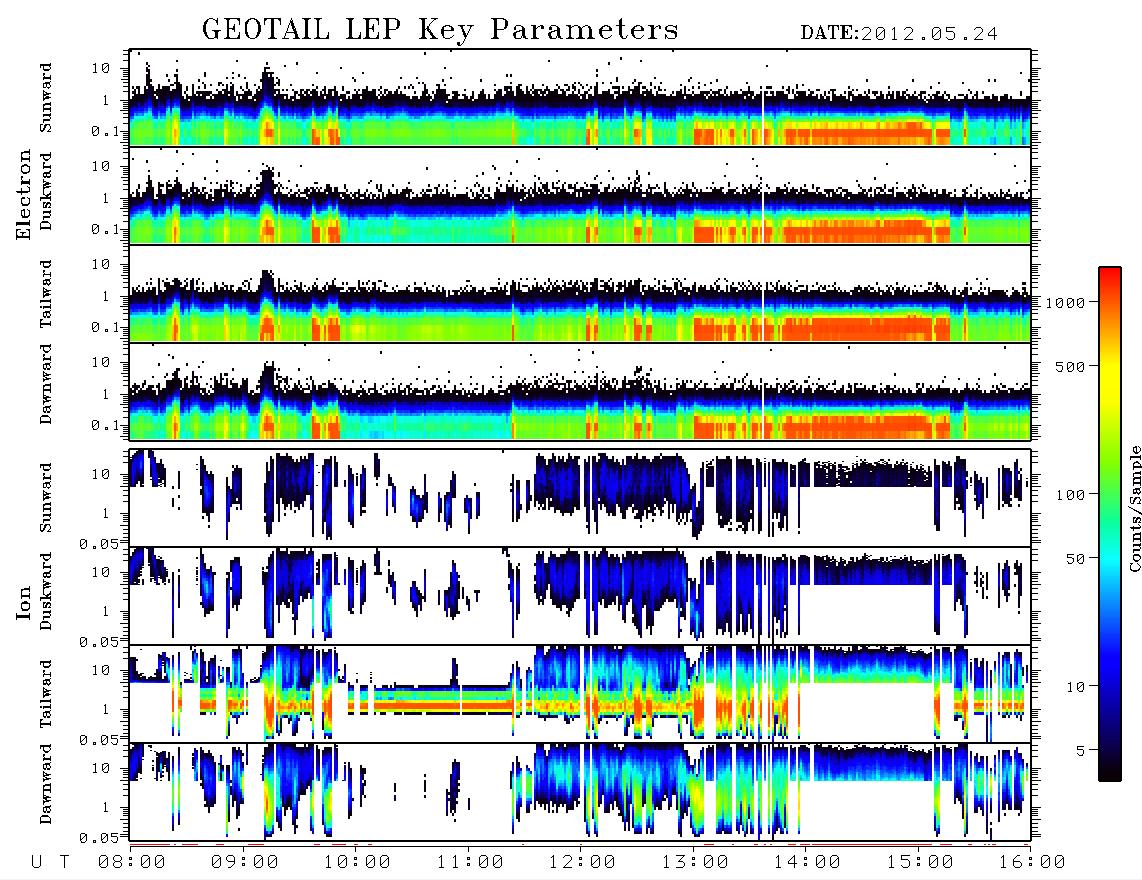Image resolution: width=1142 pixels, height=880 pixels.
Task: Click the Ion Duskward spectrogram panel
Action: (x=580, y=595)
